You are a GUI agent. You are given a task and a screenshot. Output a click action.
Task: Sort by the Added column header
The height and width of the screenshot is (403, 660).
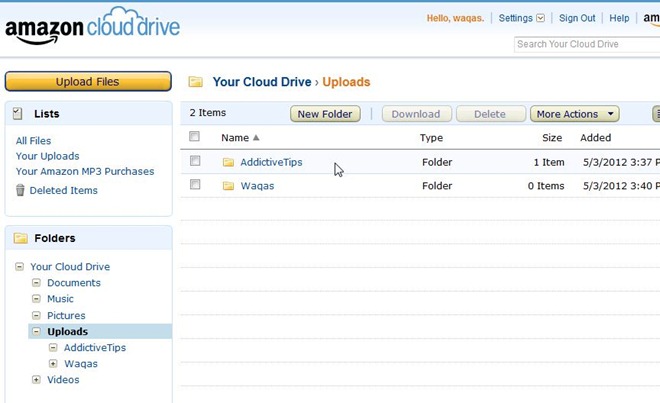point(595,138)
